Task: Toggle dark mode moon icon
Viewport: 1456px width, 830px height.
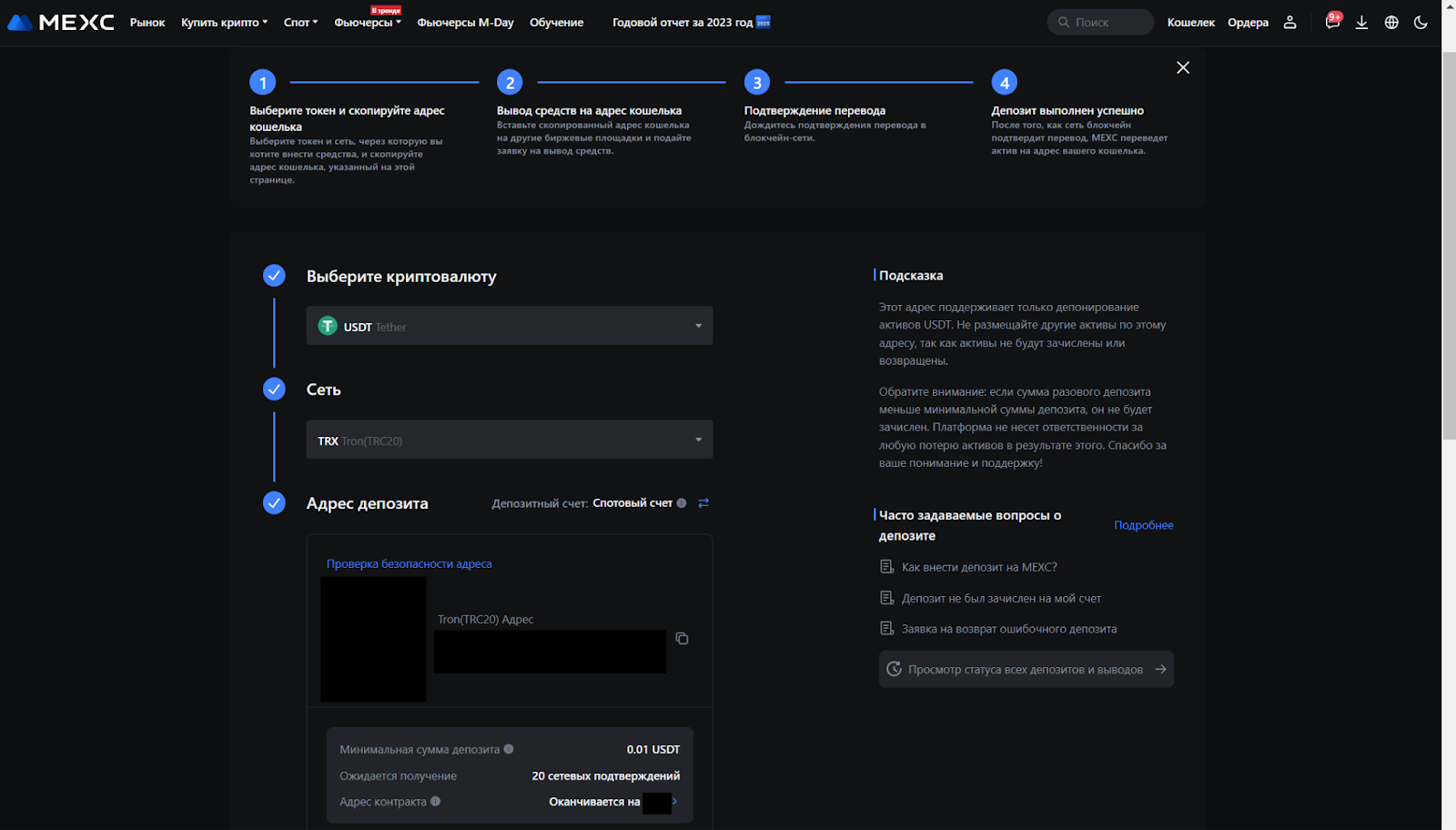Action: (x=1421, y=22)
